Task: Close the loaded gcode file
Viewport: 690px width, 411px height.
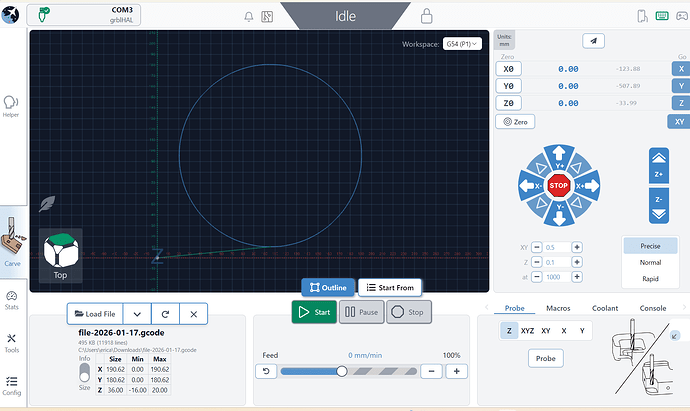Action: point(194,314)
